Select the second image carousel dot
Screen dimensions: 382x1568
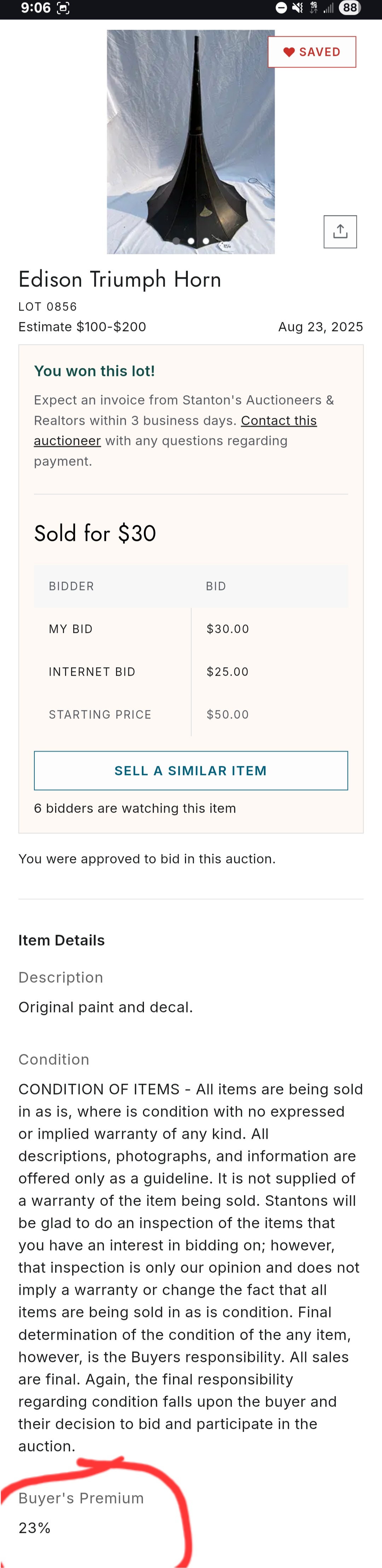(x=191, y=241)
